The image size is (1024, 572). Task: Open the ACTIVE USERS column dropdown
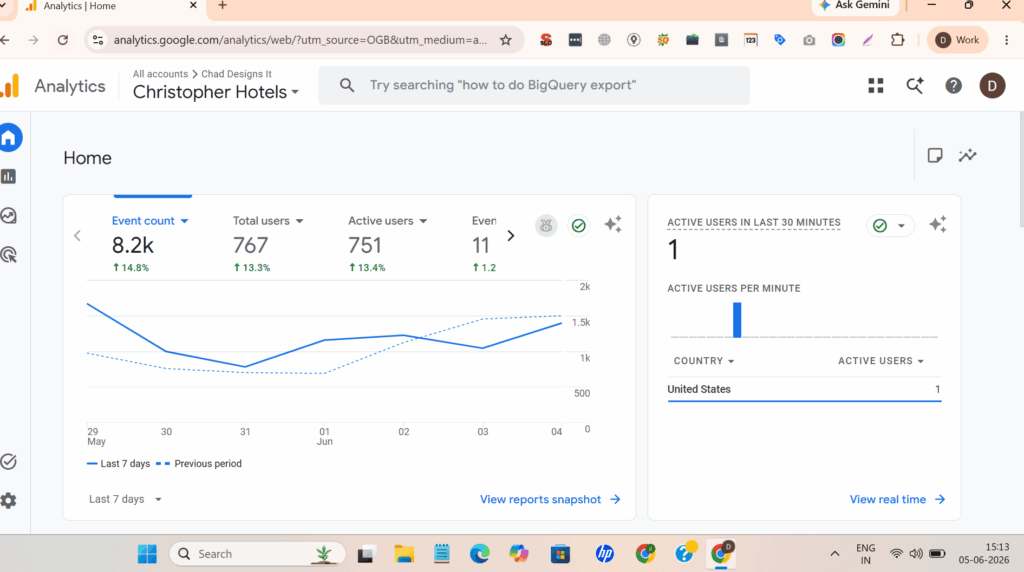881,360
